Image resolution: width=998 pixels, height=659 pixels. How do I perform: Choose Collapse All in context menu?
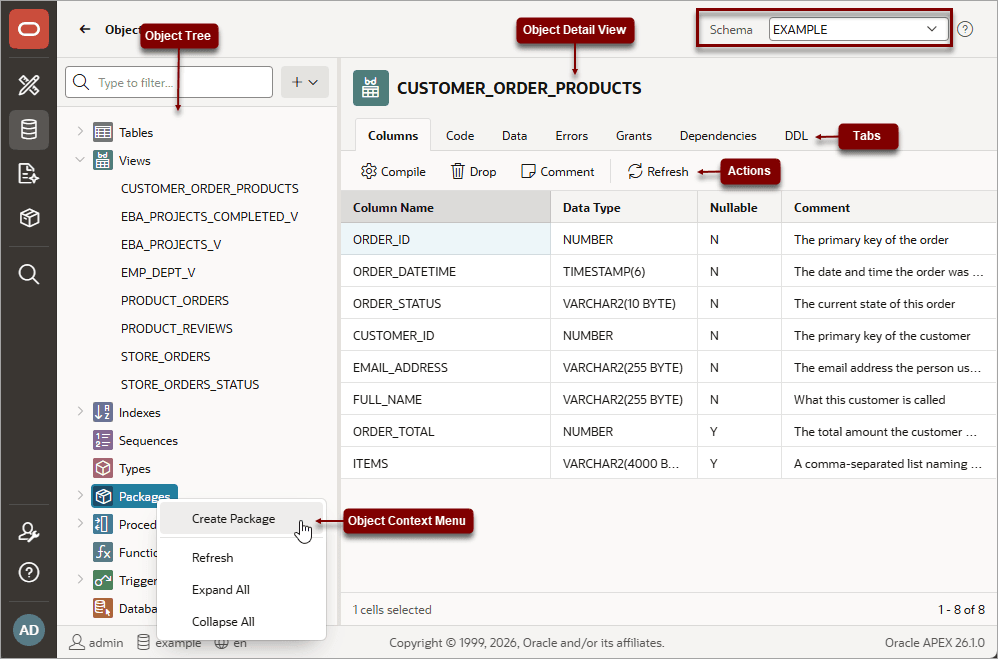[241, 621]
